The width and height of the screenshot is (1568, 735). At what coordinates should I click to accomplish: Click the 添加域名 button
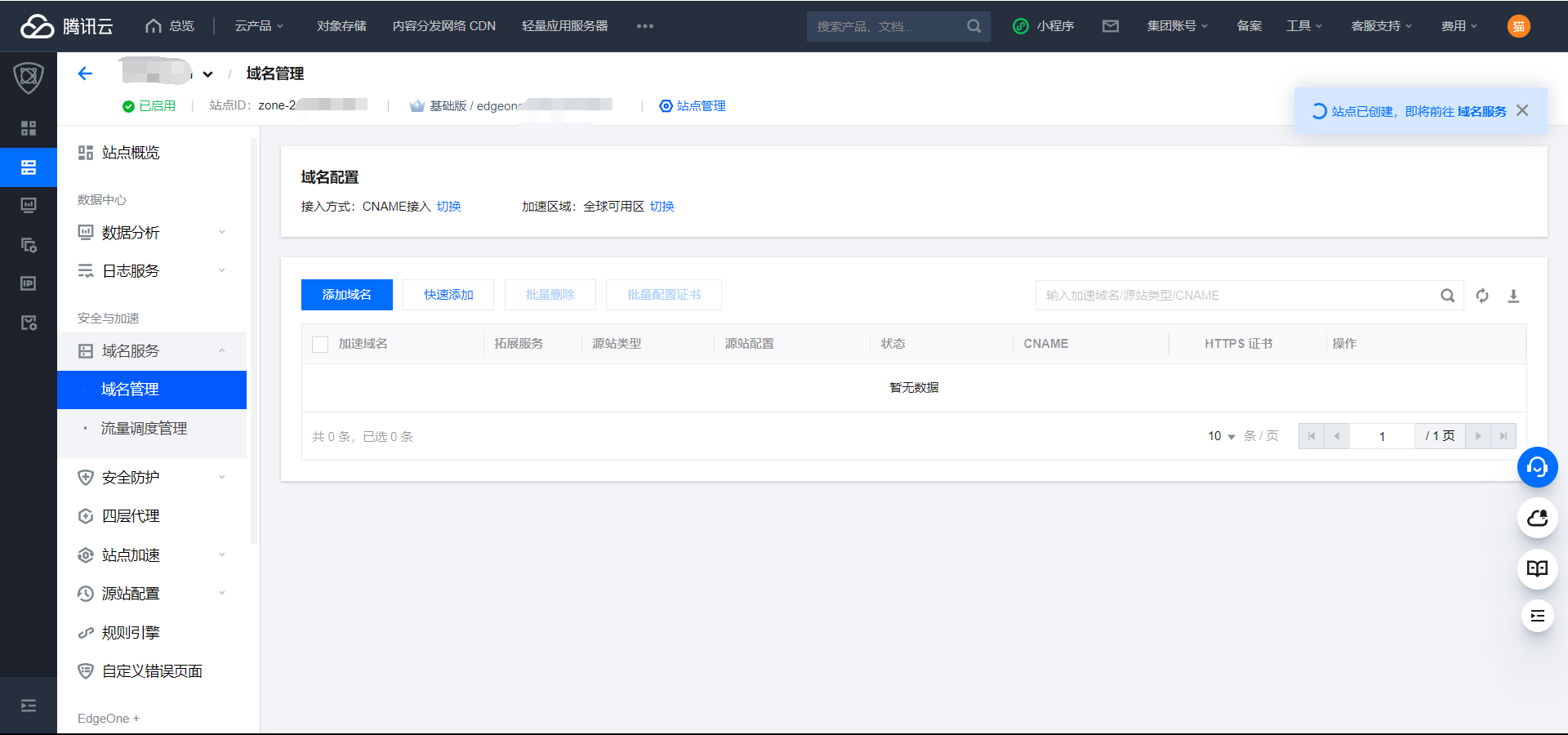click(347, 295)
